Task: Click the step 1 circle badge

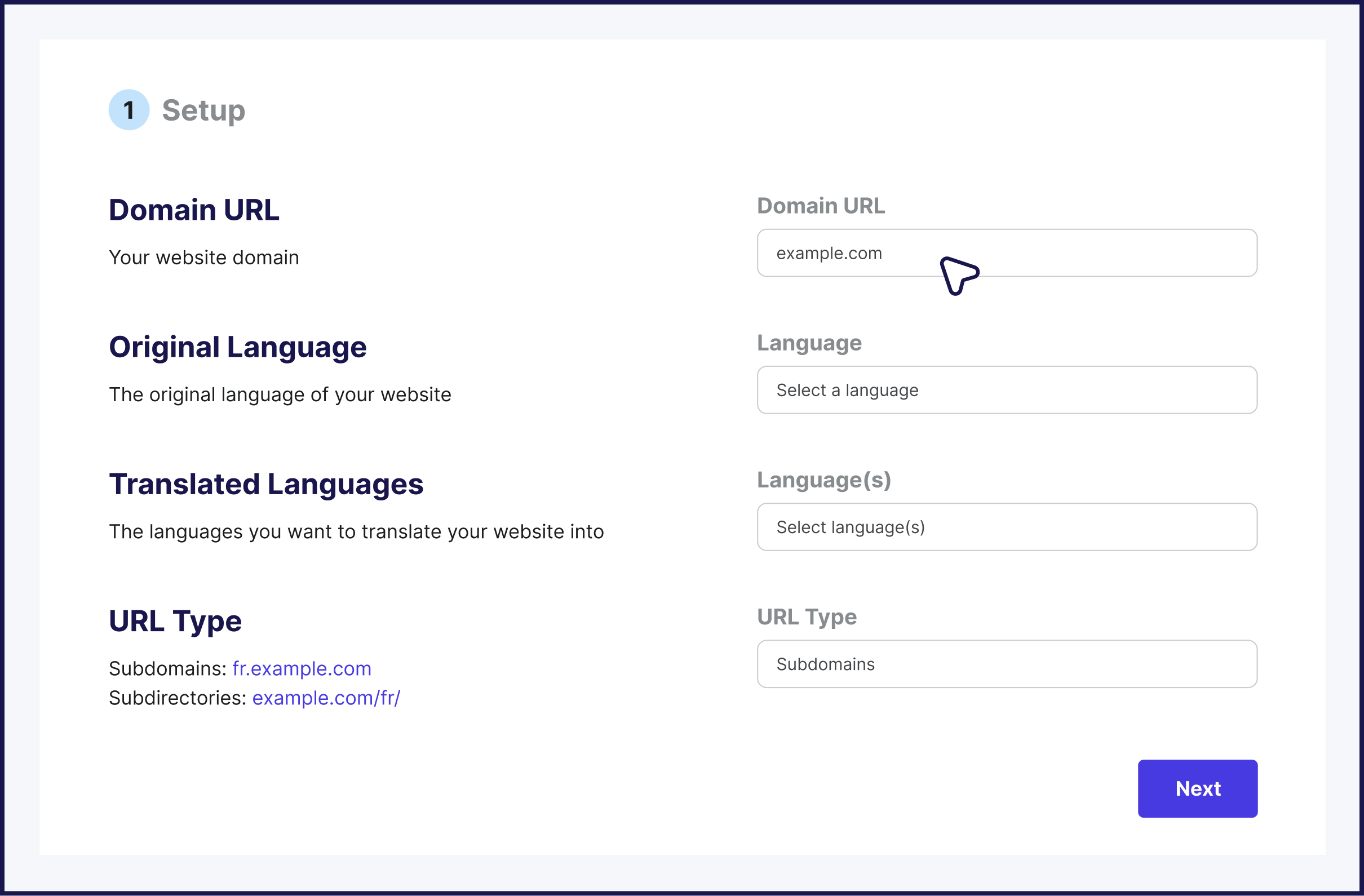Action: 129,110
